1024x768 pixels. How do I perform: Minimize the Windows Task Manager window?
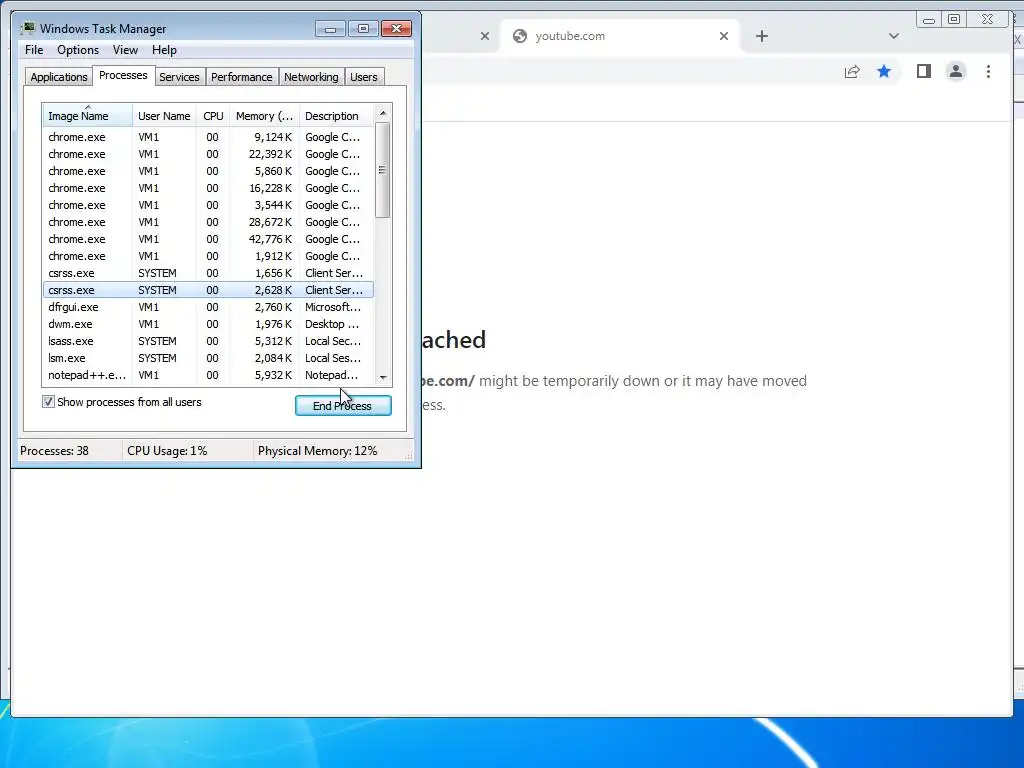pyautogui.click(x=330, y=29)
